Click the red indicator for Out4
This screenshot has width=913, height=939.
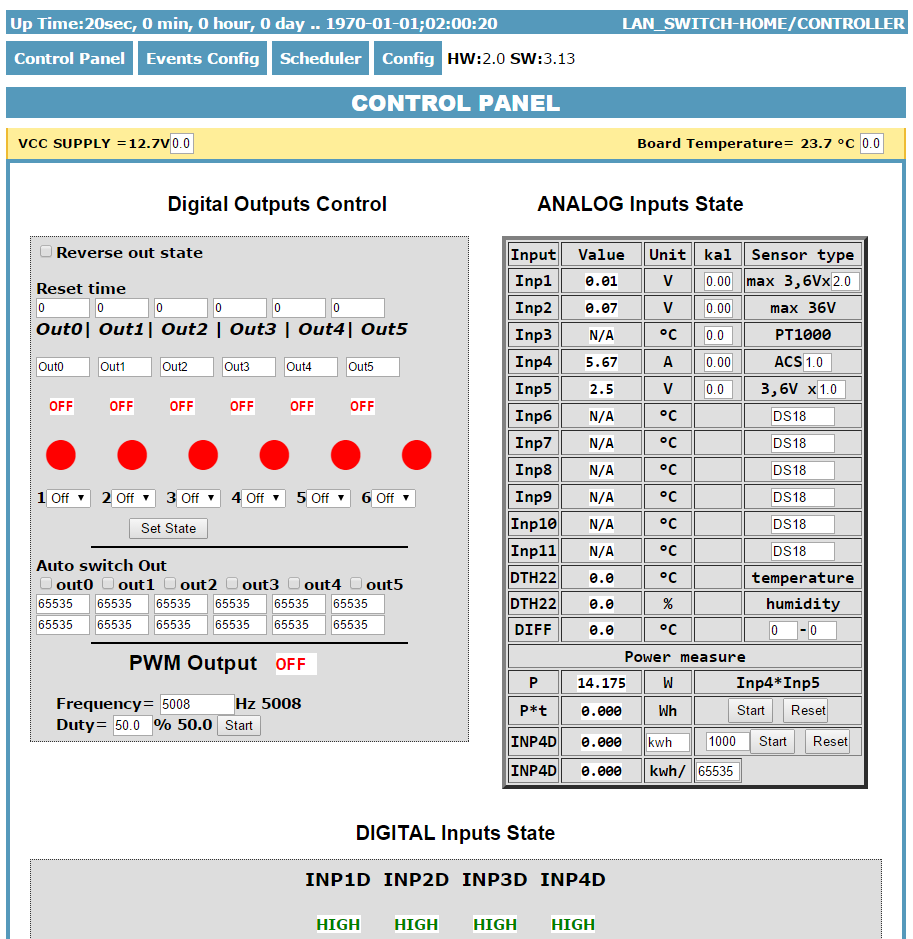click(345, 455)
